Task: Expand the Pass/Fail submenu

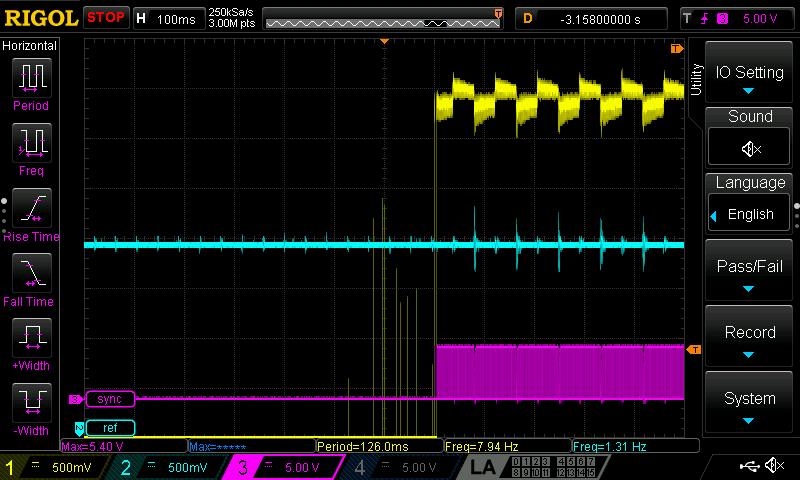Action: pos(750,274)
